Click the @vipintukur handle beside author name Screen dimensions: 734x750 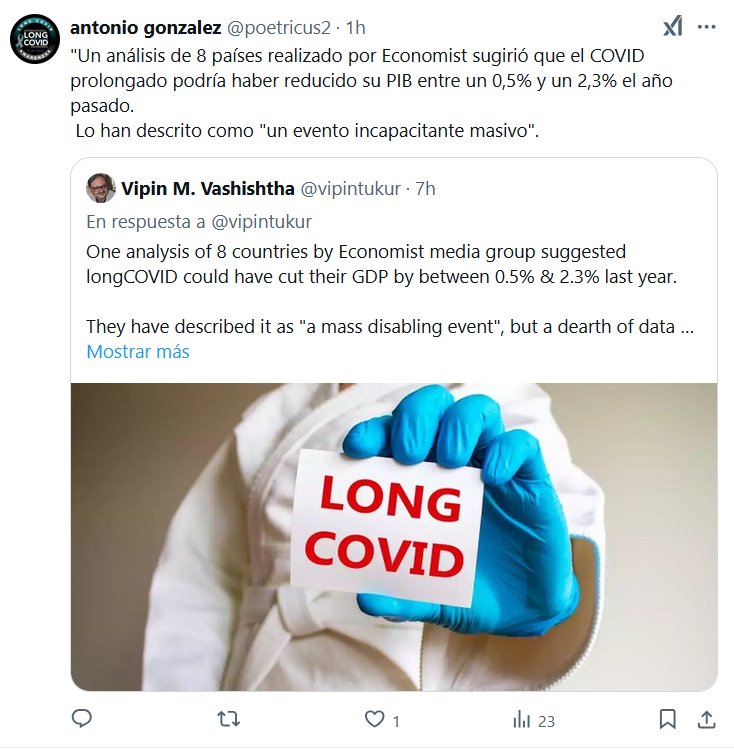pyautogui.click(x=351, y=189)
